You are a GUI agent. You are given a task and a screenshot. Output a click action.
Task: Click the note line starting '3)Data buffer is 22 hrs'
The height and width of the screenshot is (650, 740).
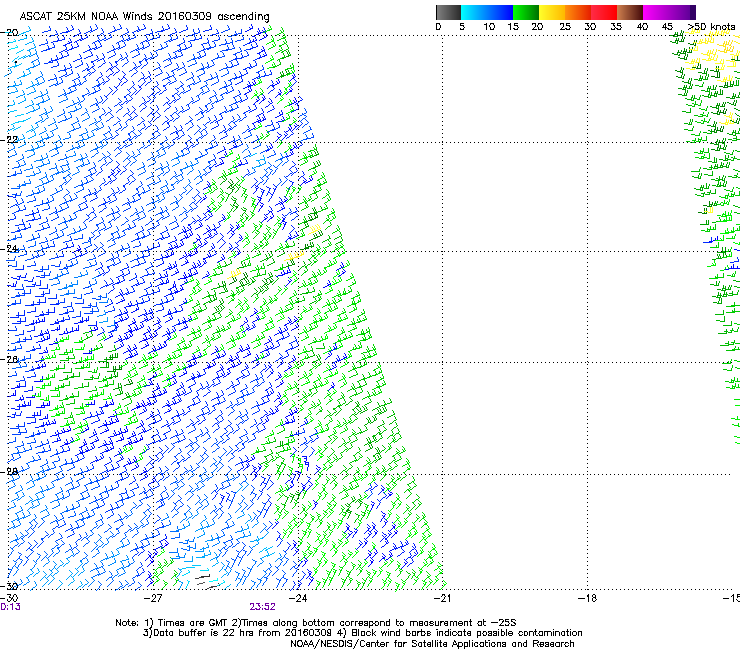coord(362,633)
